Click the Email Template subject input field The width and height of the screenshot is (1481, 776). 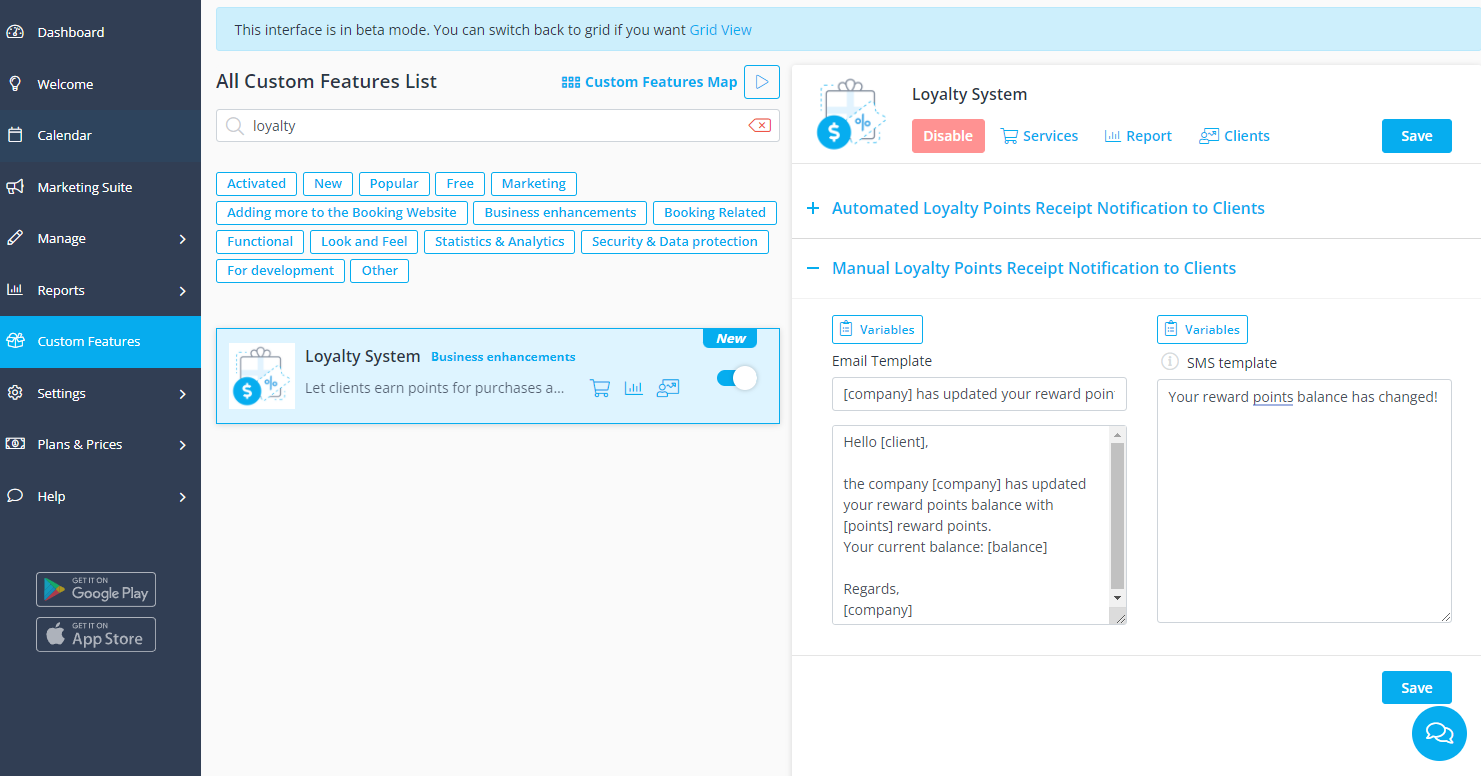[978, 394]
